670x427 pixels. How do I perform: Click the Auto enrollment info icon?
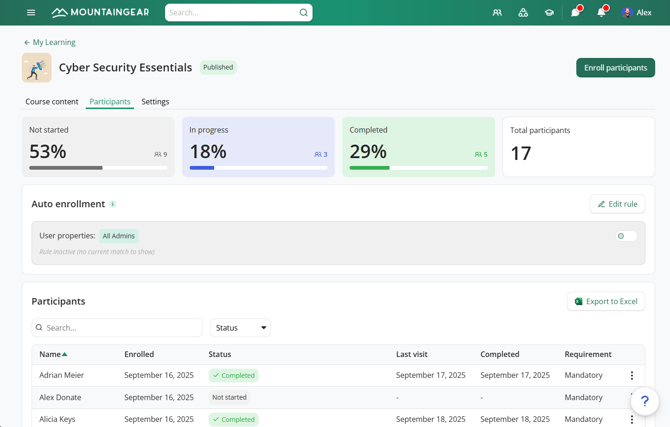pyautogui.click(x=113, y=204)
